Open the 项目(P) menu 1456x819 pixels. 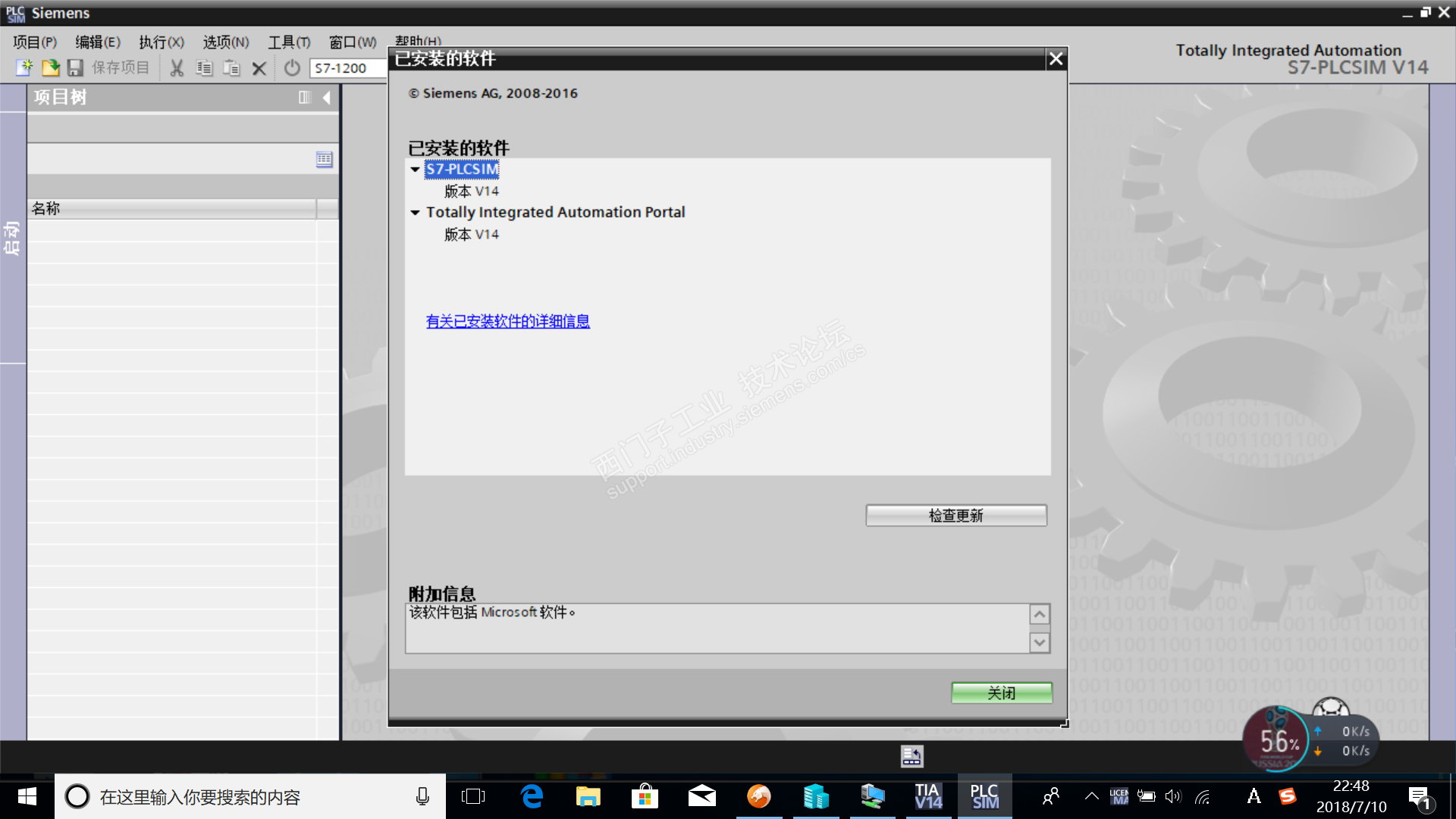click(x=35, y=42)
